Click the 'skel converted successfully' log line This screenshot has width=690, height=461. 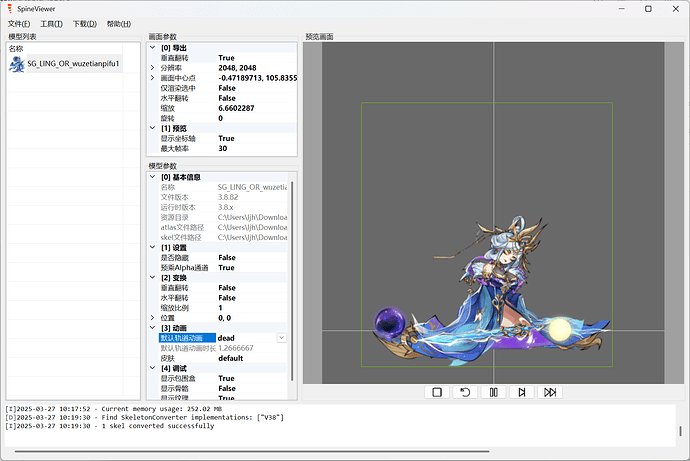point(110,426)
